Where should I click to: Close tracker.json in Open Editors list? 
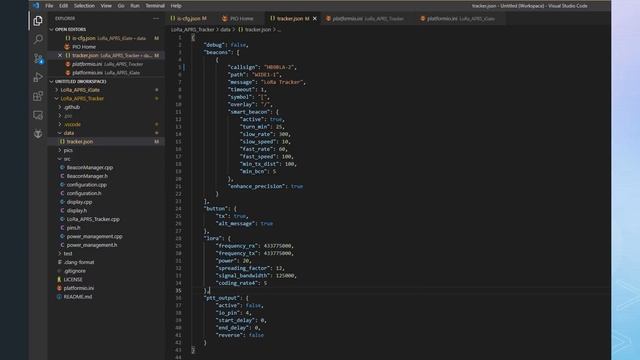(60, 56)
